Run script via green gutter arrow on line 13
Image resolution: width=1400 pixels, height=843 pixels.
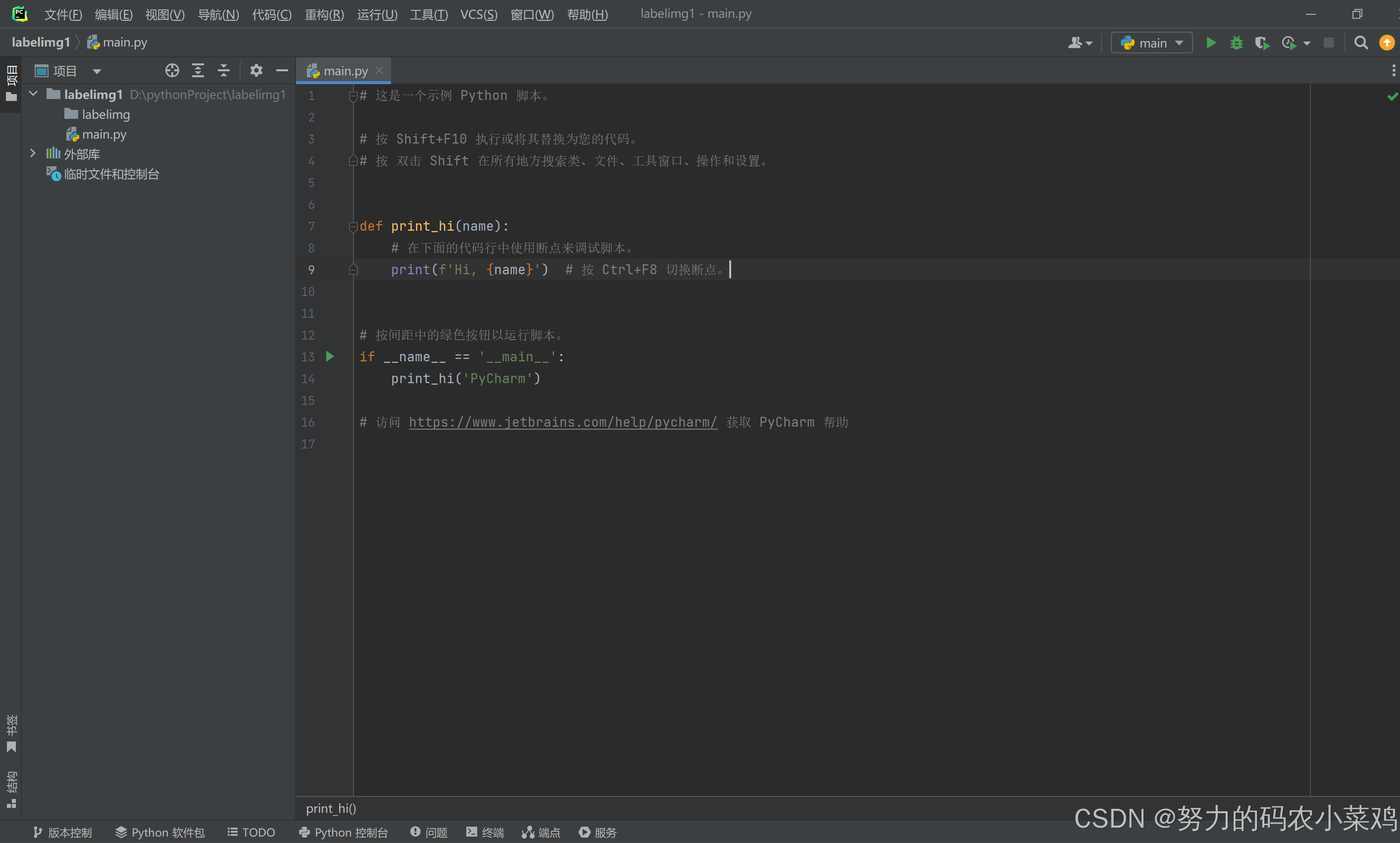330,356
